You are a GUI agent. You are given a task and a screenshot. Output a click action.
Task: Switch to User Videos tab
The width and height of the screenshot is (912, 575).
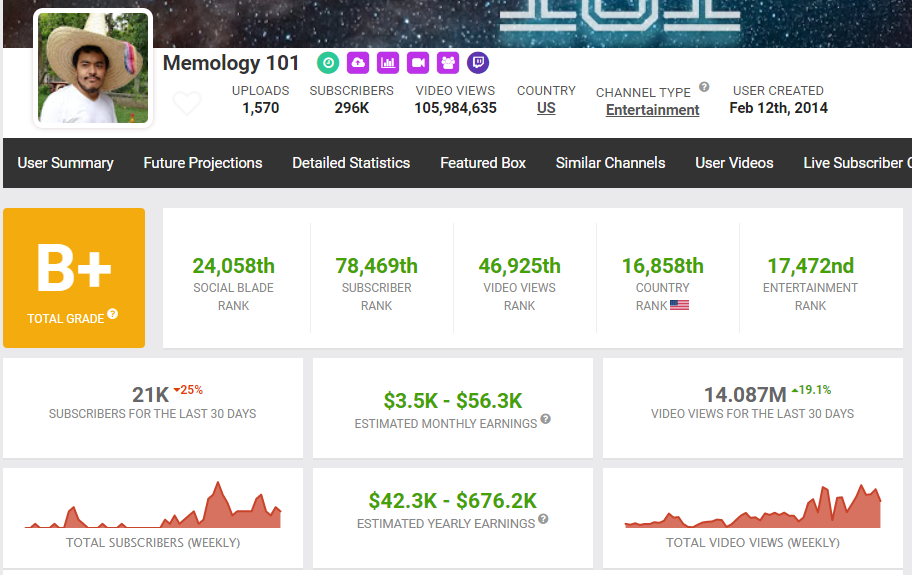point(734,163)
